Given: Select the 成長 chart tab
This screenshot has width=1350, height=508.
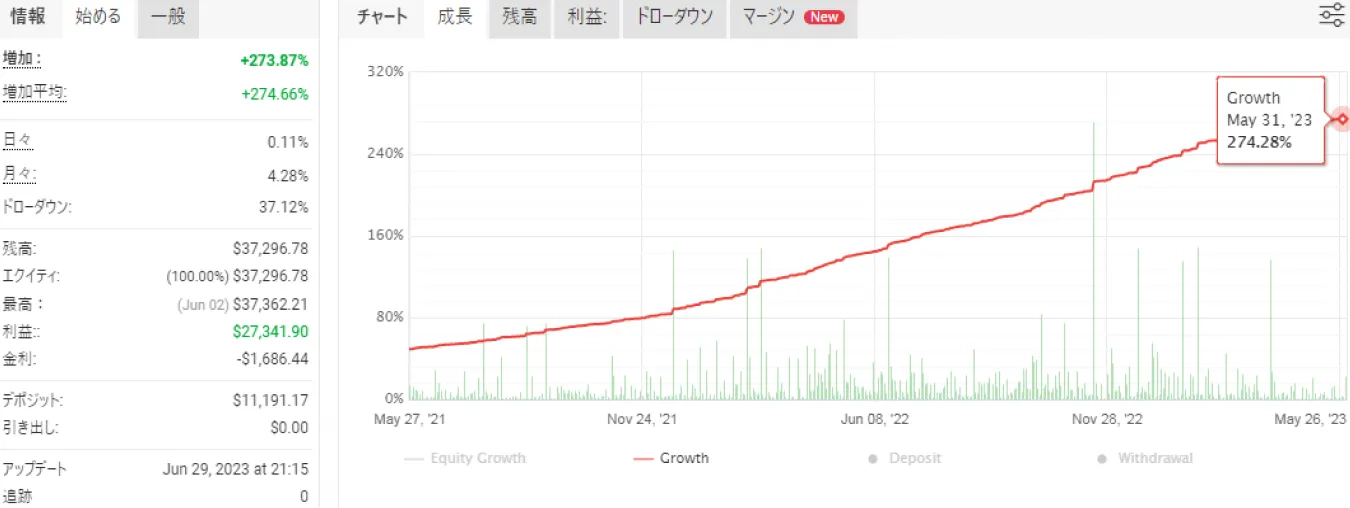Looking at the screenshot, I should click(455, 17).
